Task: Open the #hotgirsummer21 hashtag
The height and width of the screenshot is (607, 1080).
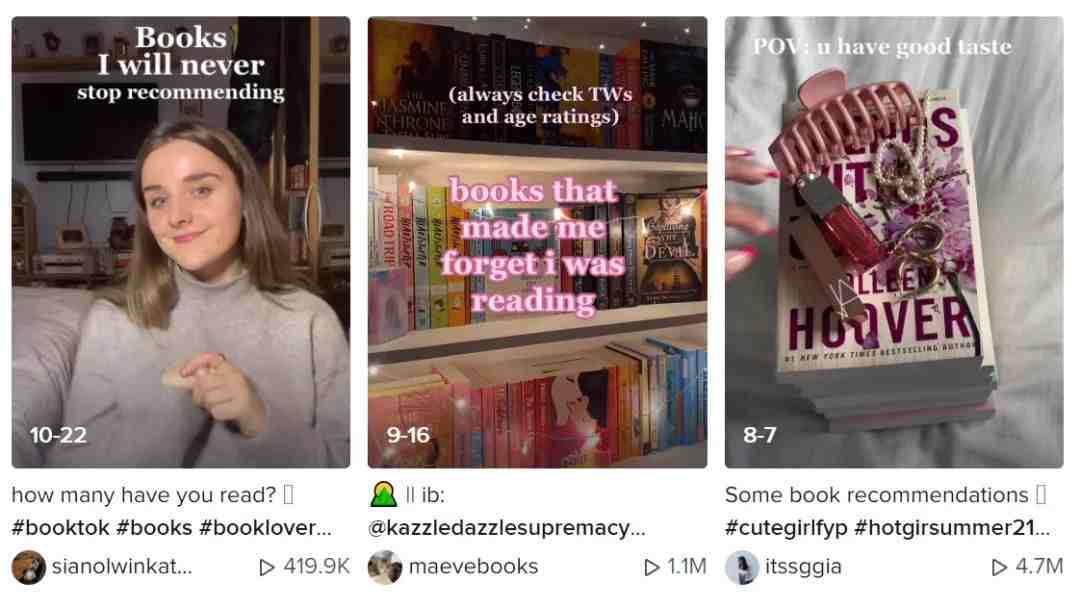Action: point(952,528)
